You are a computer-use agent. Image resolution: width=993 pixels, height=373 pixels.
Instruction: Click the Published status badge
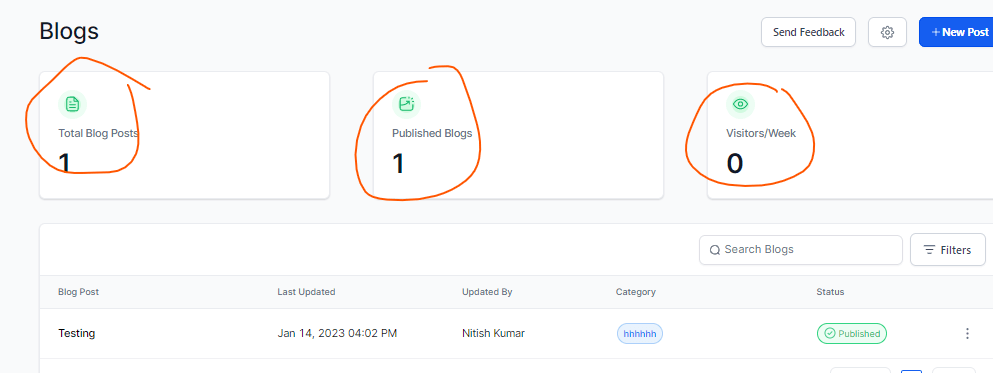tap(852, 333)
